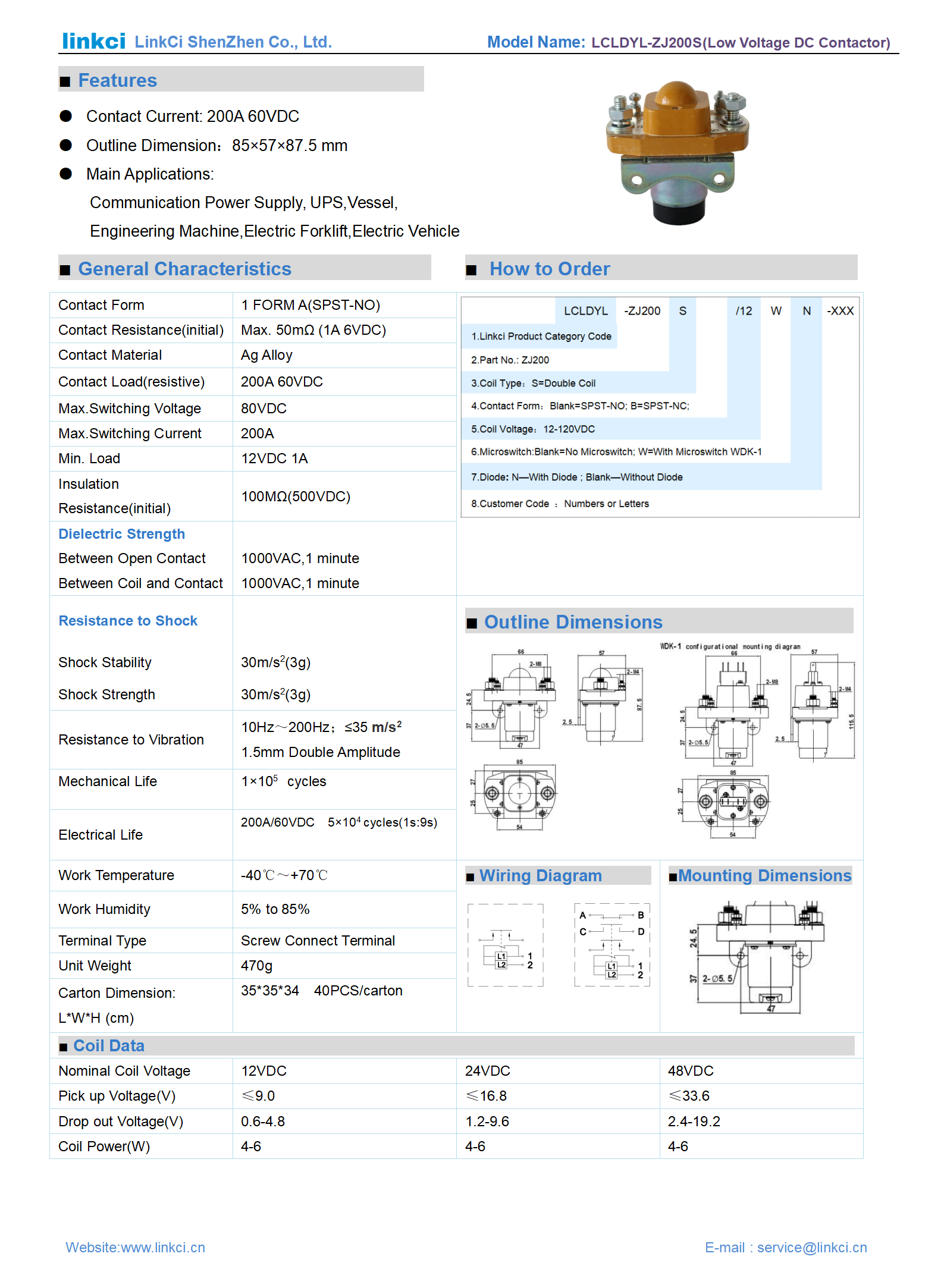Click the service@linkci.cn email address

tap(811, 1247)
